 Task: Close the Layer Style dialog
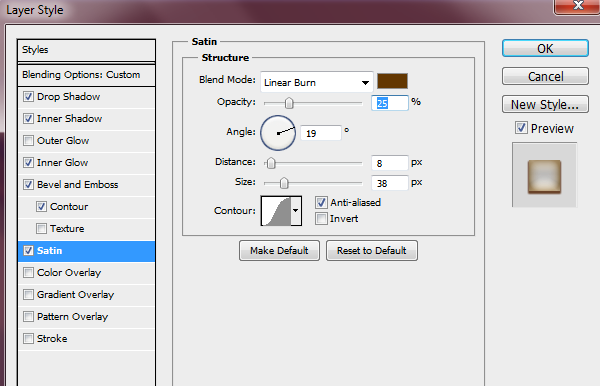[577, 6]
